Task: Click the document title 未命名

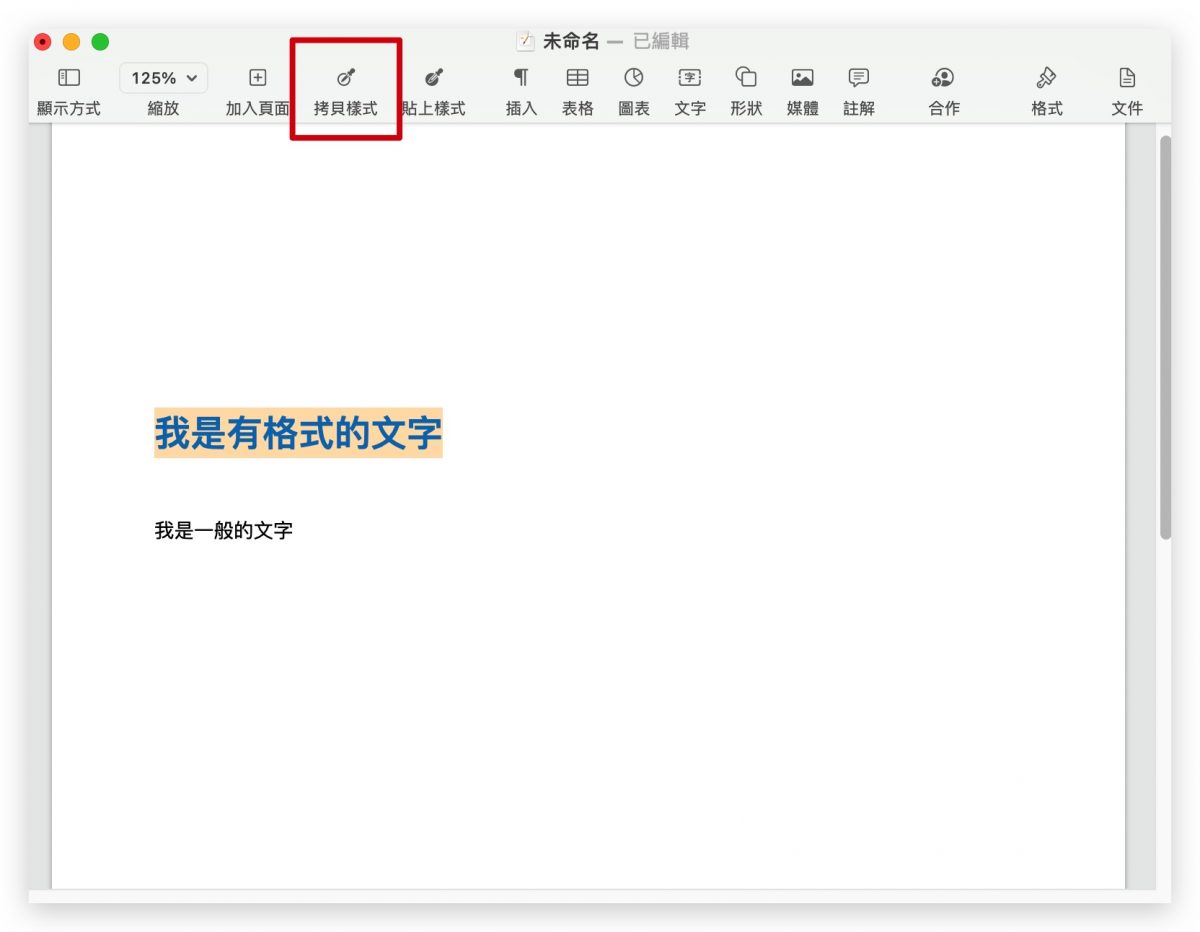Action: pyautogui.click(x=571, y=42)
